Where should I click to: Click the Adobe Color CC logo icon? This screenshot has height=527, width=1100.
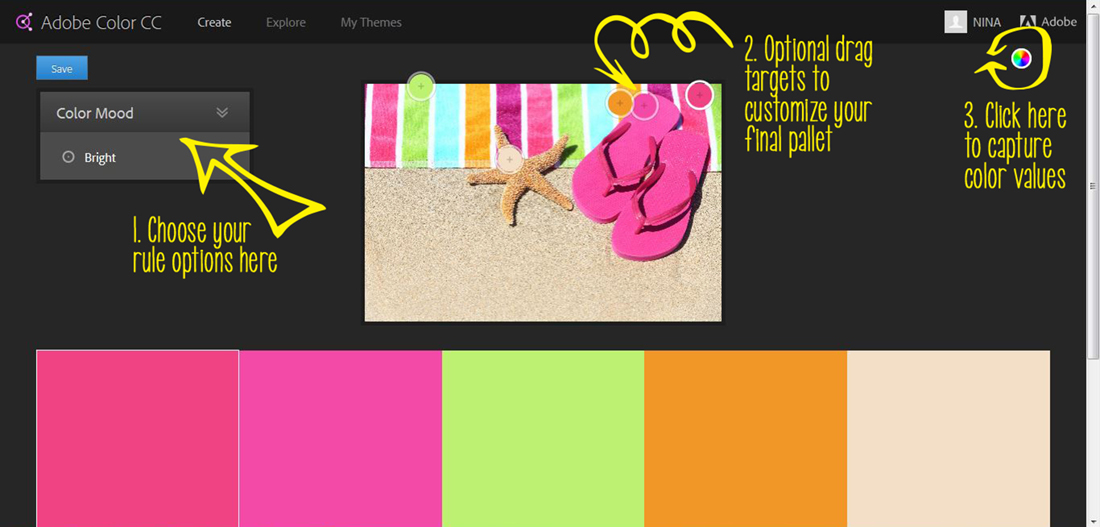24,22
